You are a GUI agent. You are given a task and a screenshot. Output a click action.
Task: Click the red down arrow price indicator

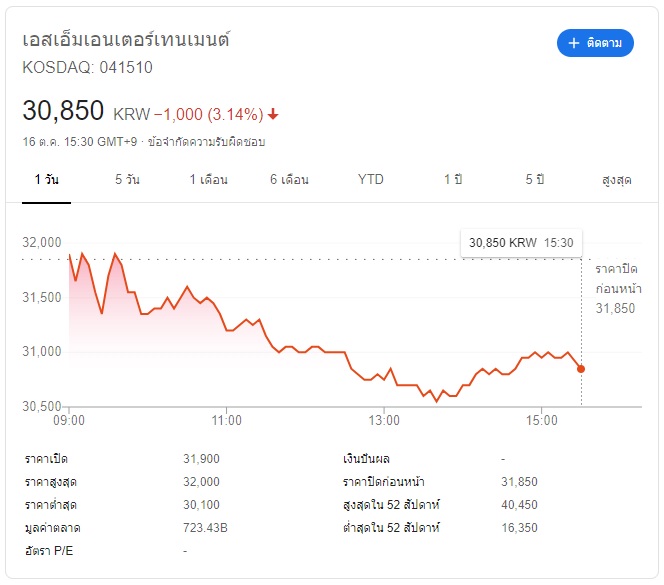click(273, 114)
